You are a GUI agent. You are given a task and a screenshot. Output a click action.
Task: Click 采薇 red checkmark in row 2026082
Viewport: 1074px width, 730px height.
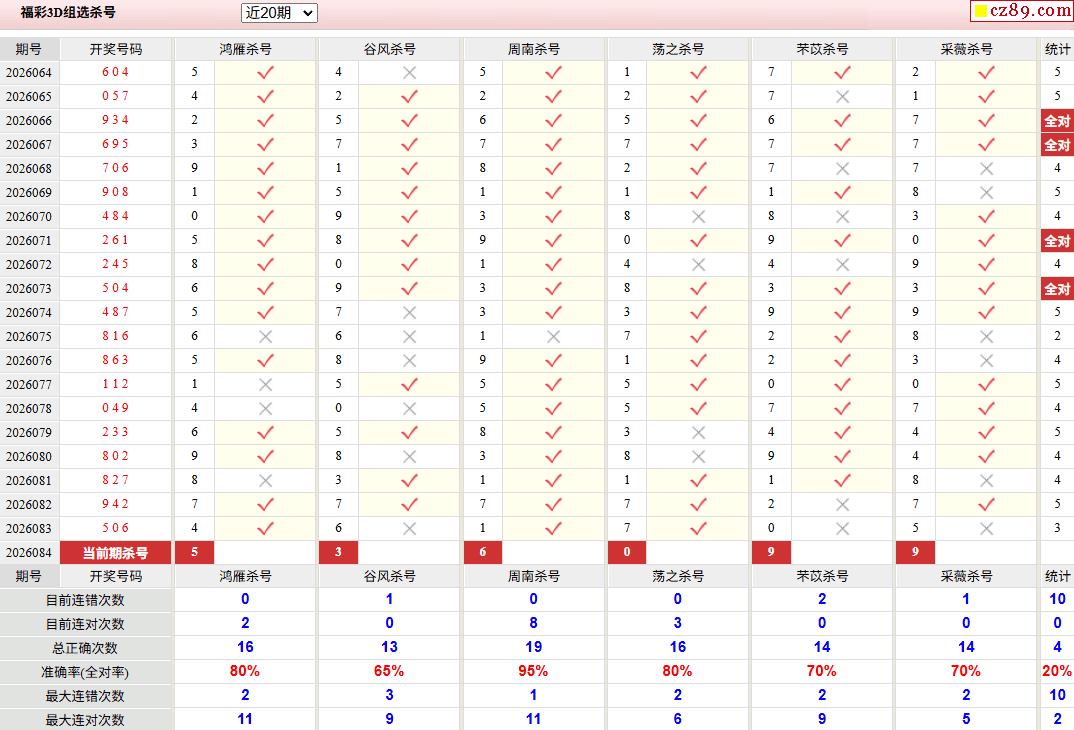[x=986, y=505]
